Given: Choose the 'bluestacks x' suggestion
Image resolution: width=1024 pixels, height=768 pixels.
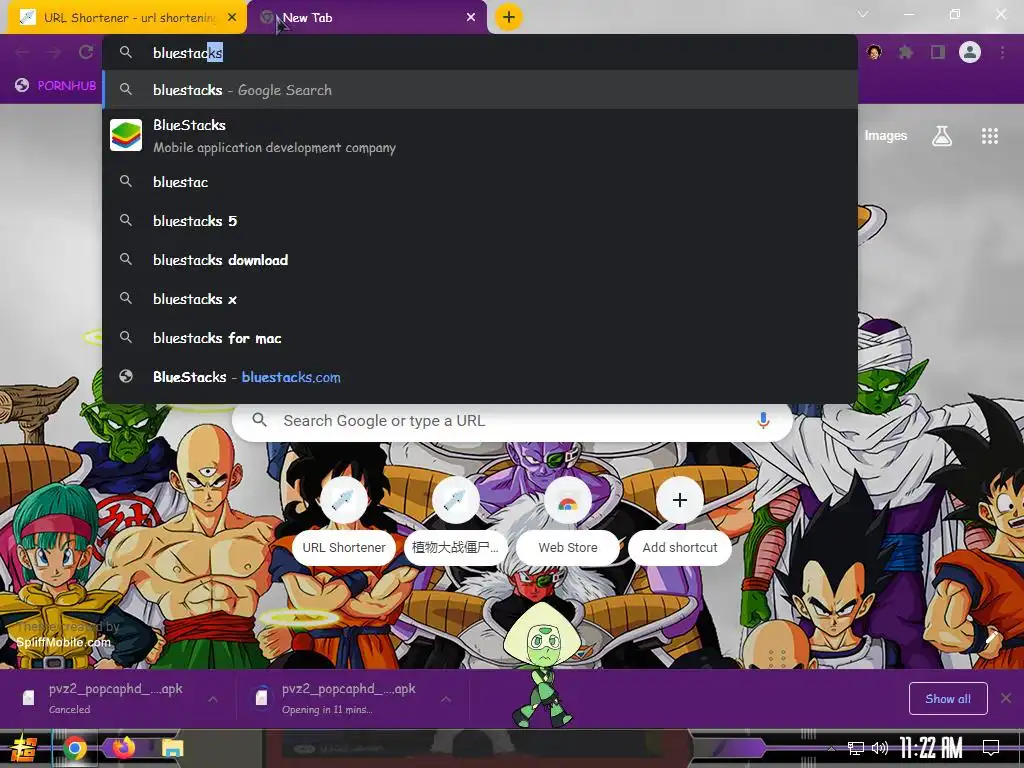Looking at the screenshot, I should click(480, 299).
